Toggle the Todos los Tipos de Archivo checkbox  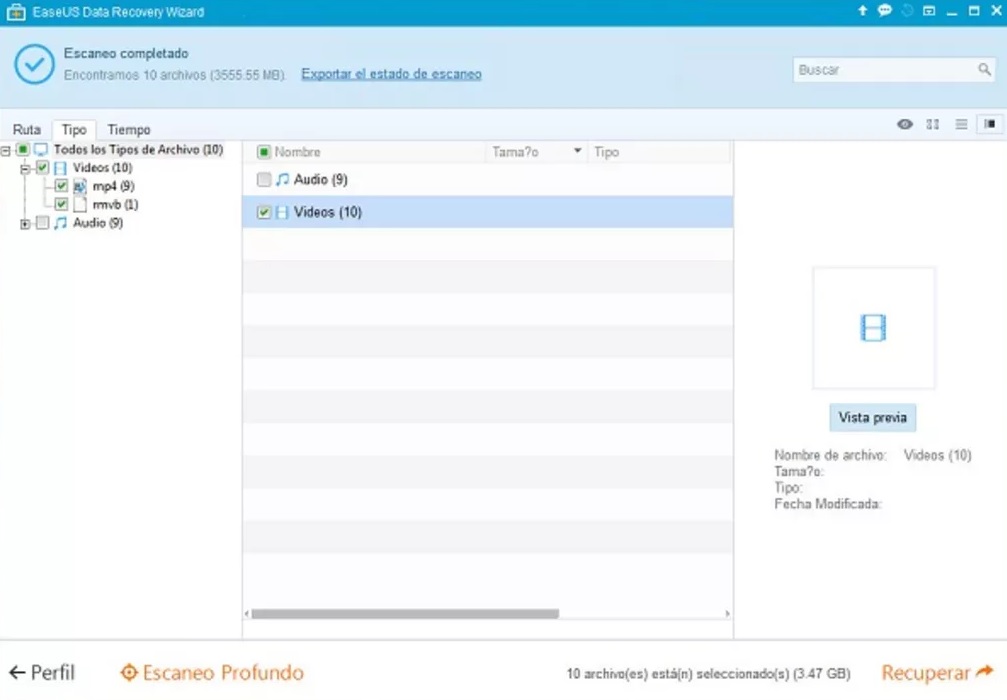coord(22,150)
